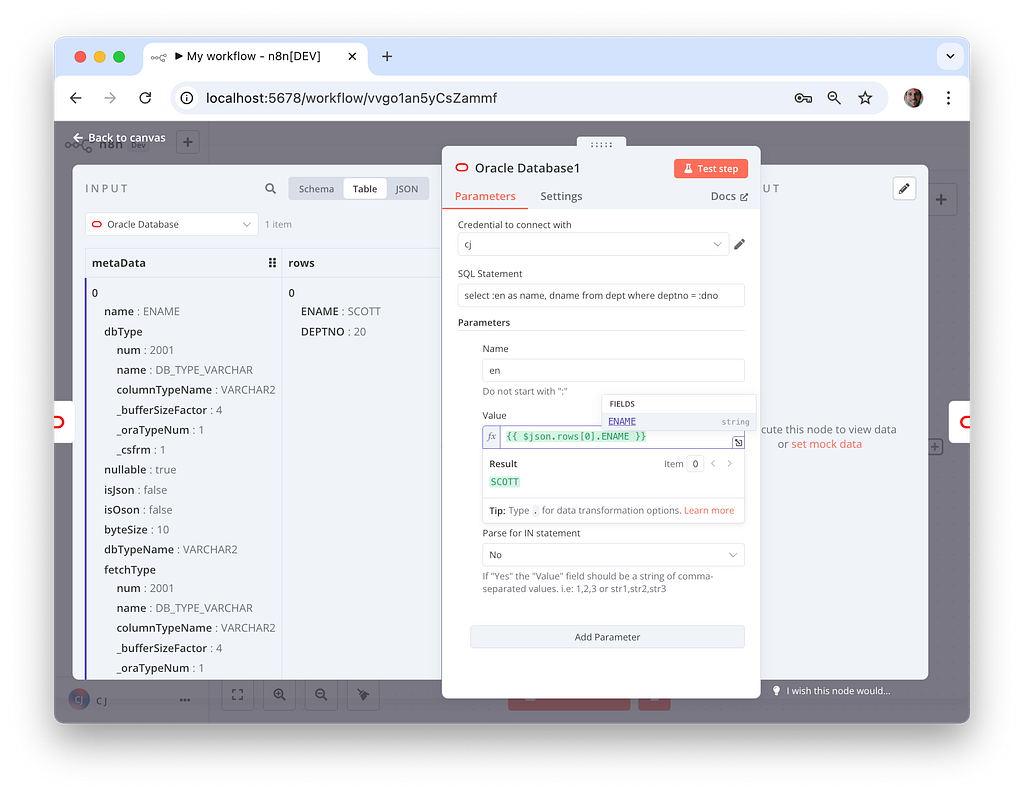Click the node panel drag handle dots

click(601, 144)
